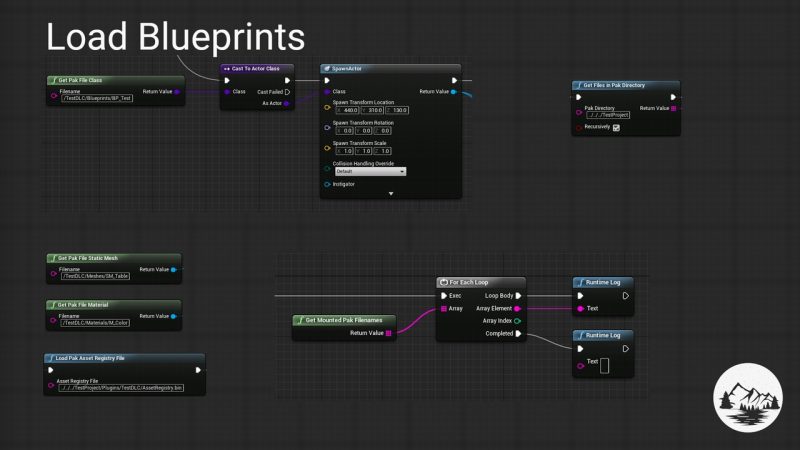The height and width of the screenshot is (450, 800).
Task: Expand the SpawnActor node advanced pins arrow
Action: coord(391,194)
